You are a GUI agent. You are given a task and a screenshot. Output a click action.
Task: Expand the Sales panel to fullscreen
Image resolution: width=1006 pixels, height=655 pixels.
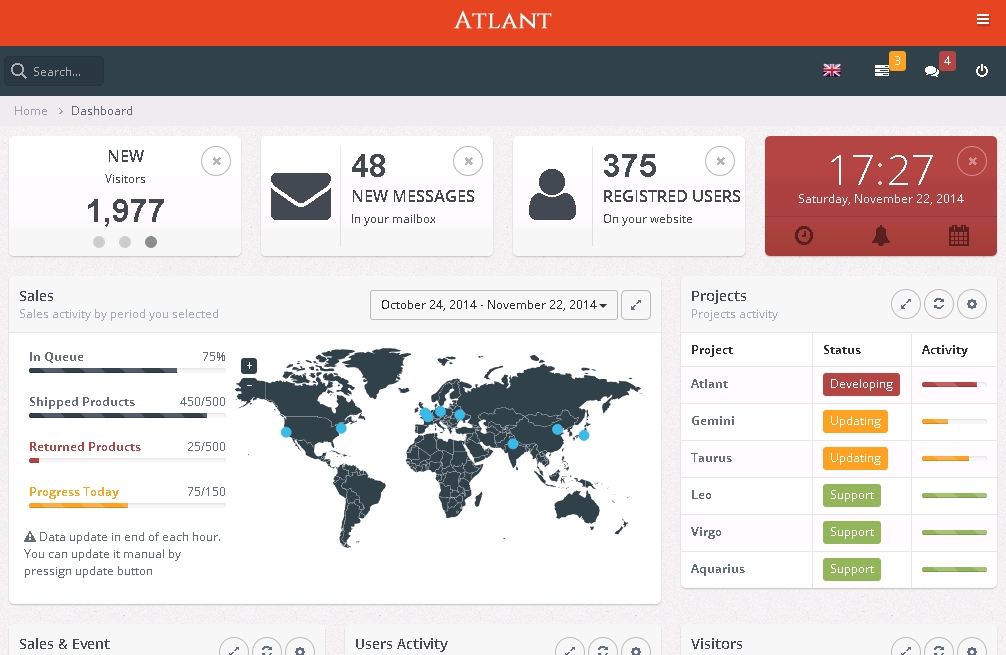click(x=636, y=305)
